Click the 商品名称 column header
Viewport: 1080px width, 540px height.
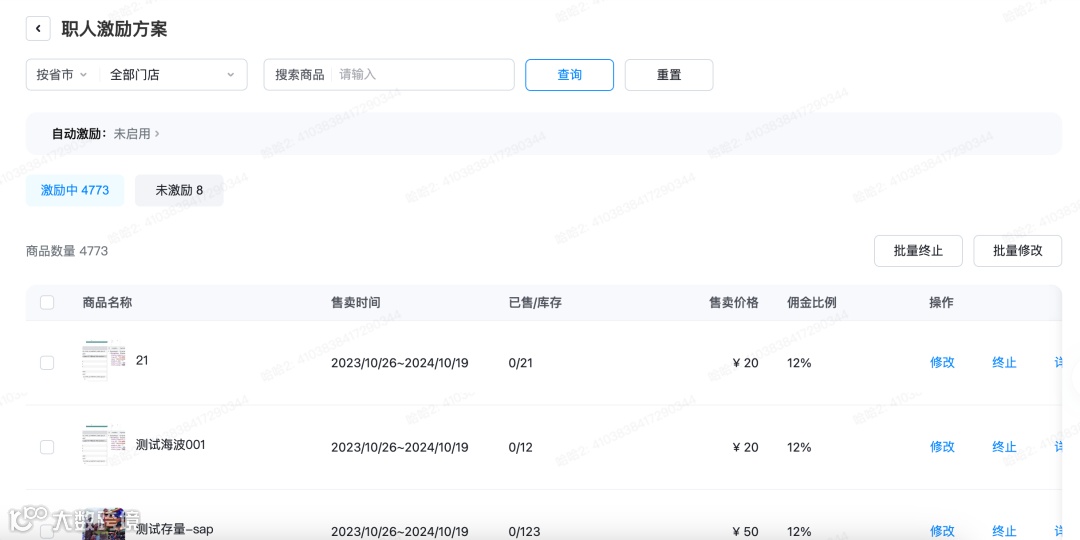[107, 302]
